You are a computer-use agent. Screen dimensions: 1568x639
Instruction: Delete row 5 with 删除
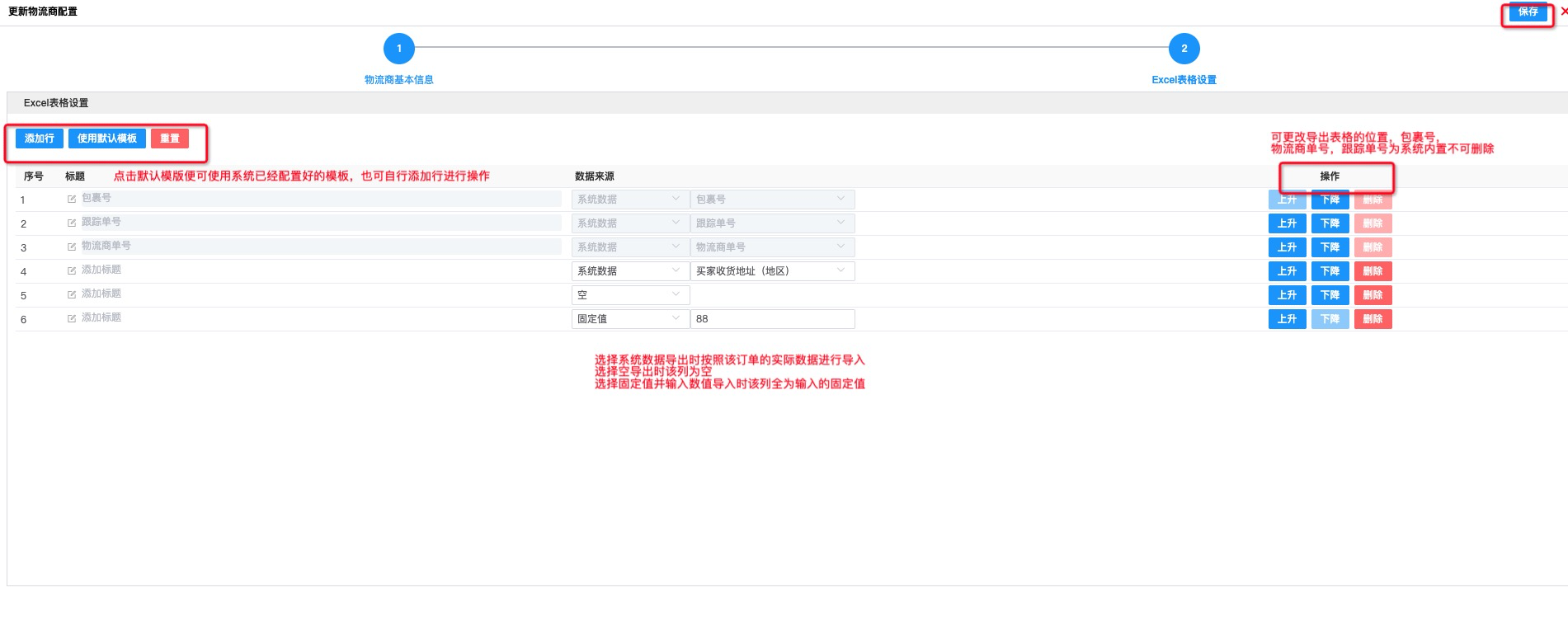point(1373,295)
